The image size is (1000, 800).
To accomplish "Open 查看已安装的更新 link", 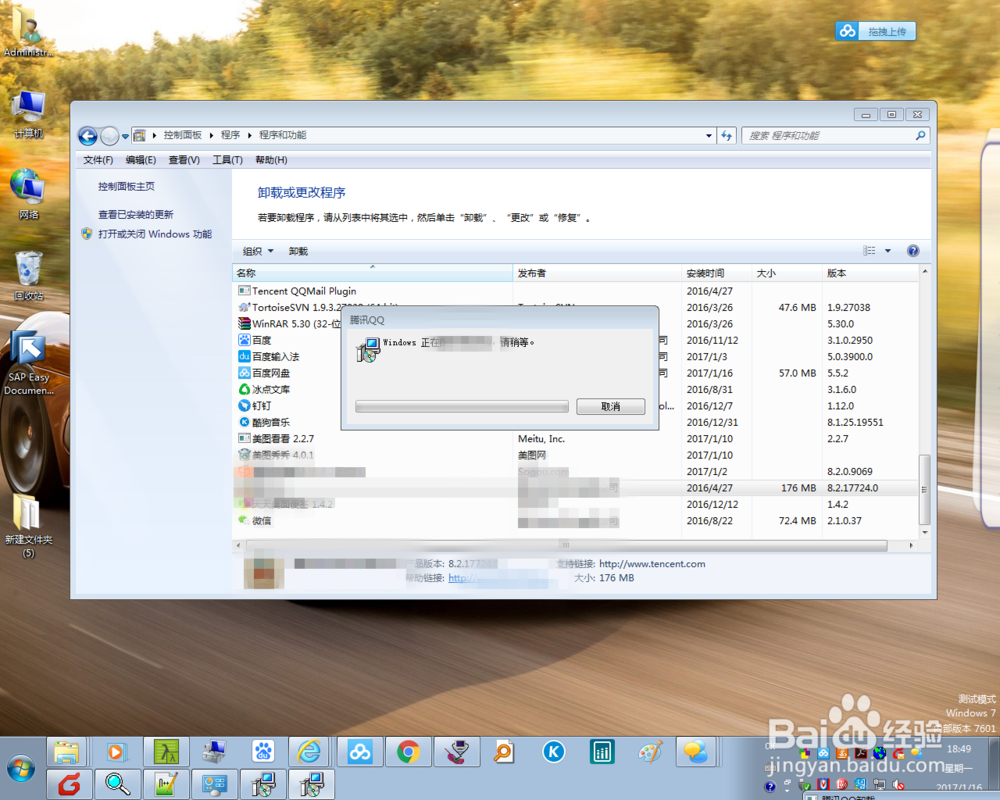I will point(136,214).
